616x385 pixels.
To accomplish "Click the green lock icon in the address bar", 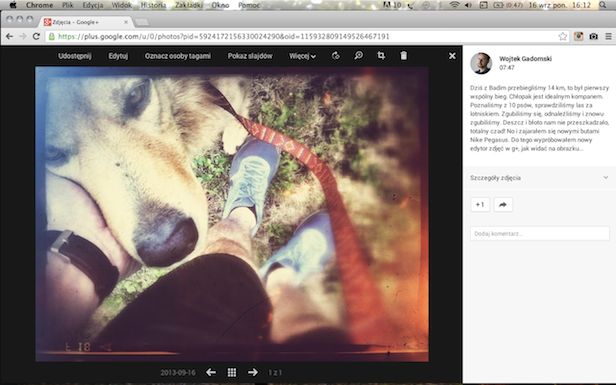I will pos(51,37).
